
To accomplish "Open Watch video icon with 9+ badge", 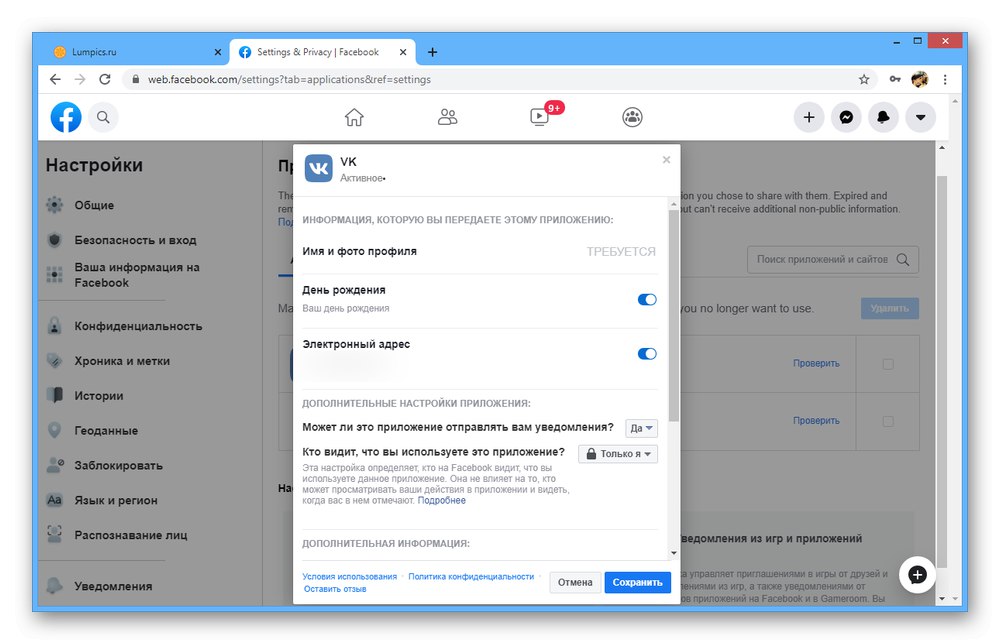I will click(540, 117).
